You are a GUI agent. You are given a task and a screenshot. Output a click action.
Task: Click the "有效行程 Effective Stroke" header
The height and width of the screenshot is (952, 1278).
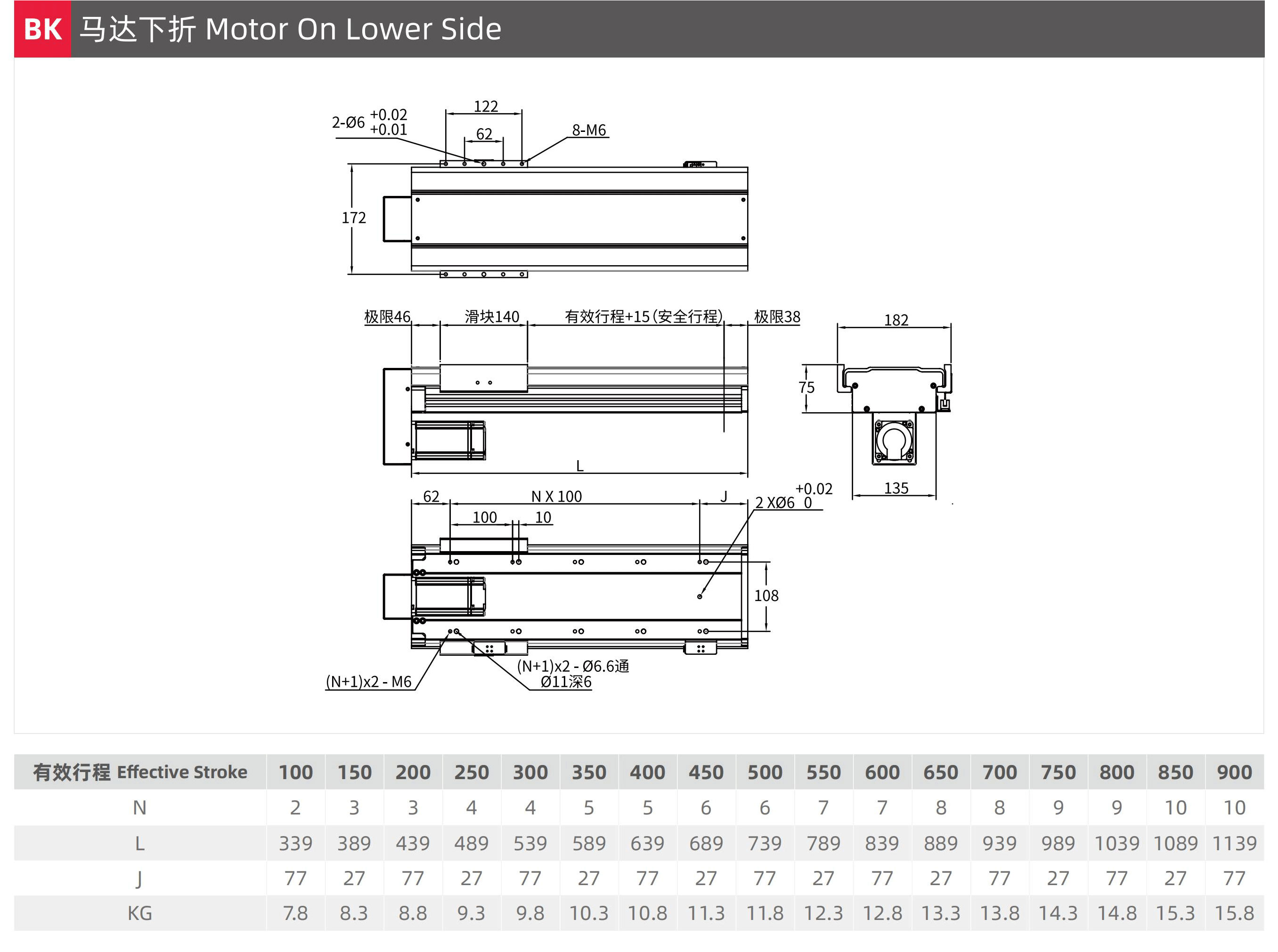140,772
